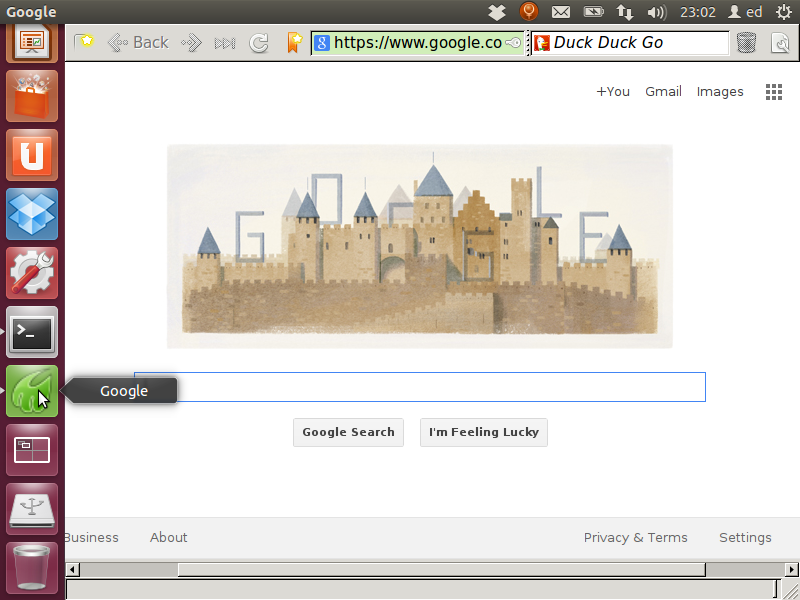Open the Settings footer link
The image size is (800, 600).
coord(745,538)
